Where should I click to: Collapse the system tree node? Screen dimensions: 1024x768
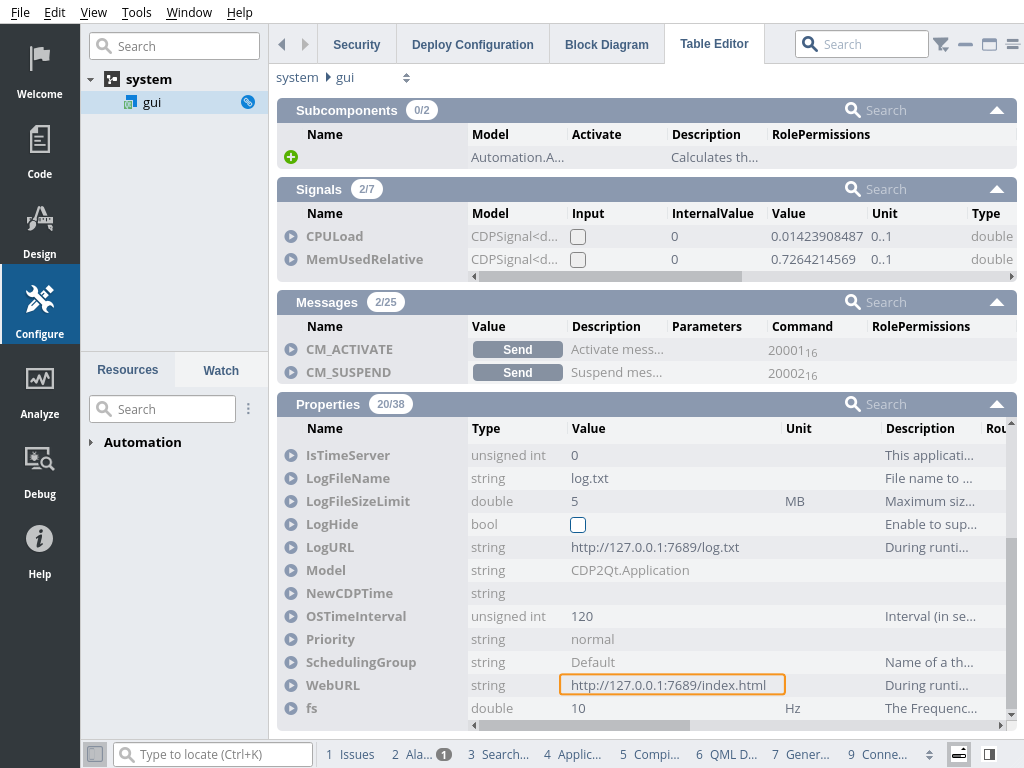[x=91, y=79]
